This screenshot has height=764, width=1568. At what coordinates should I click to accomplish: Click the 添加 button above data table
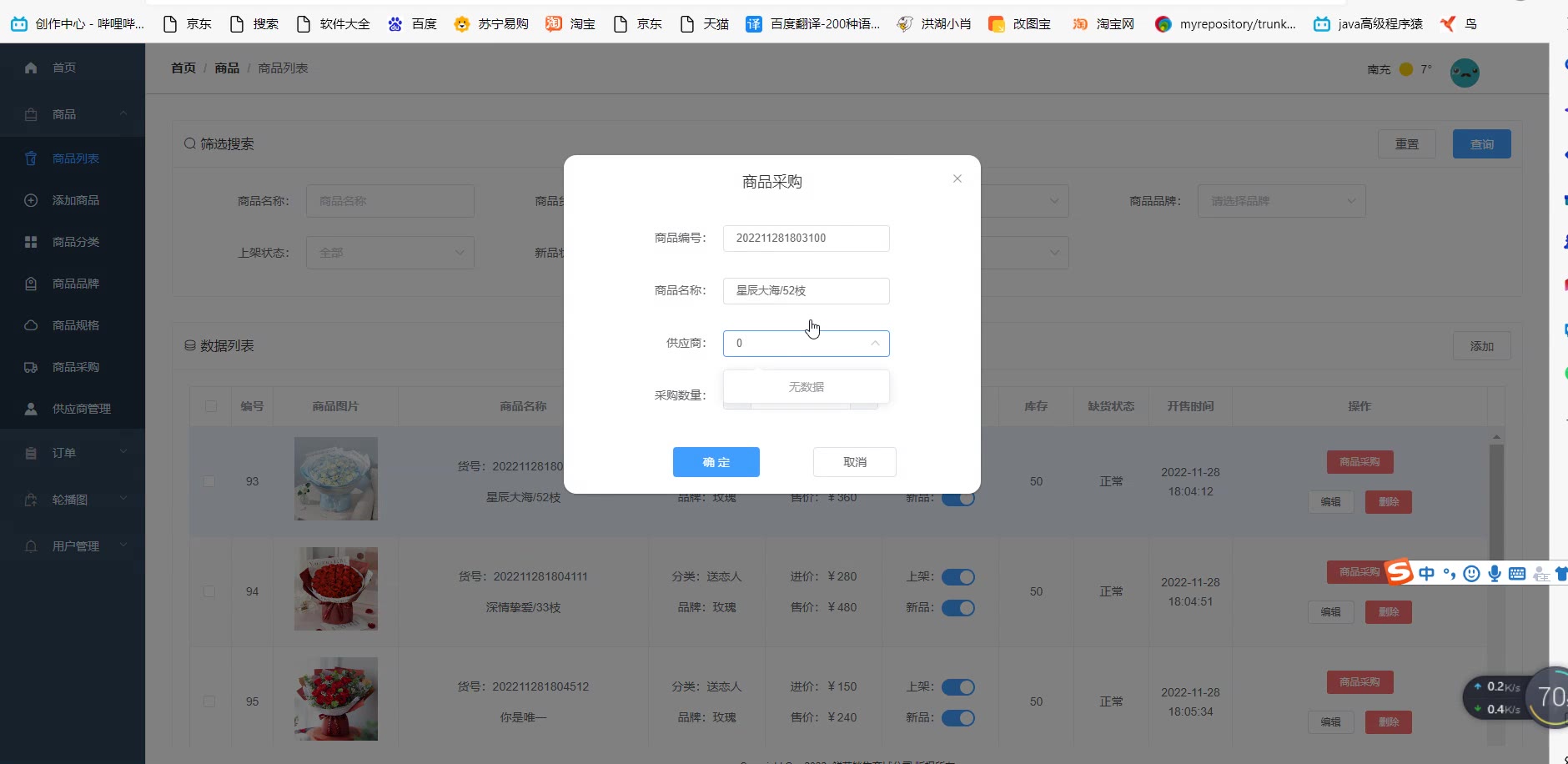click(1482, 346)
